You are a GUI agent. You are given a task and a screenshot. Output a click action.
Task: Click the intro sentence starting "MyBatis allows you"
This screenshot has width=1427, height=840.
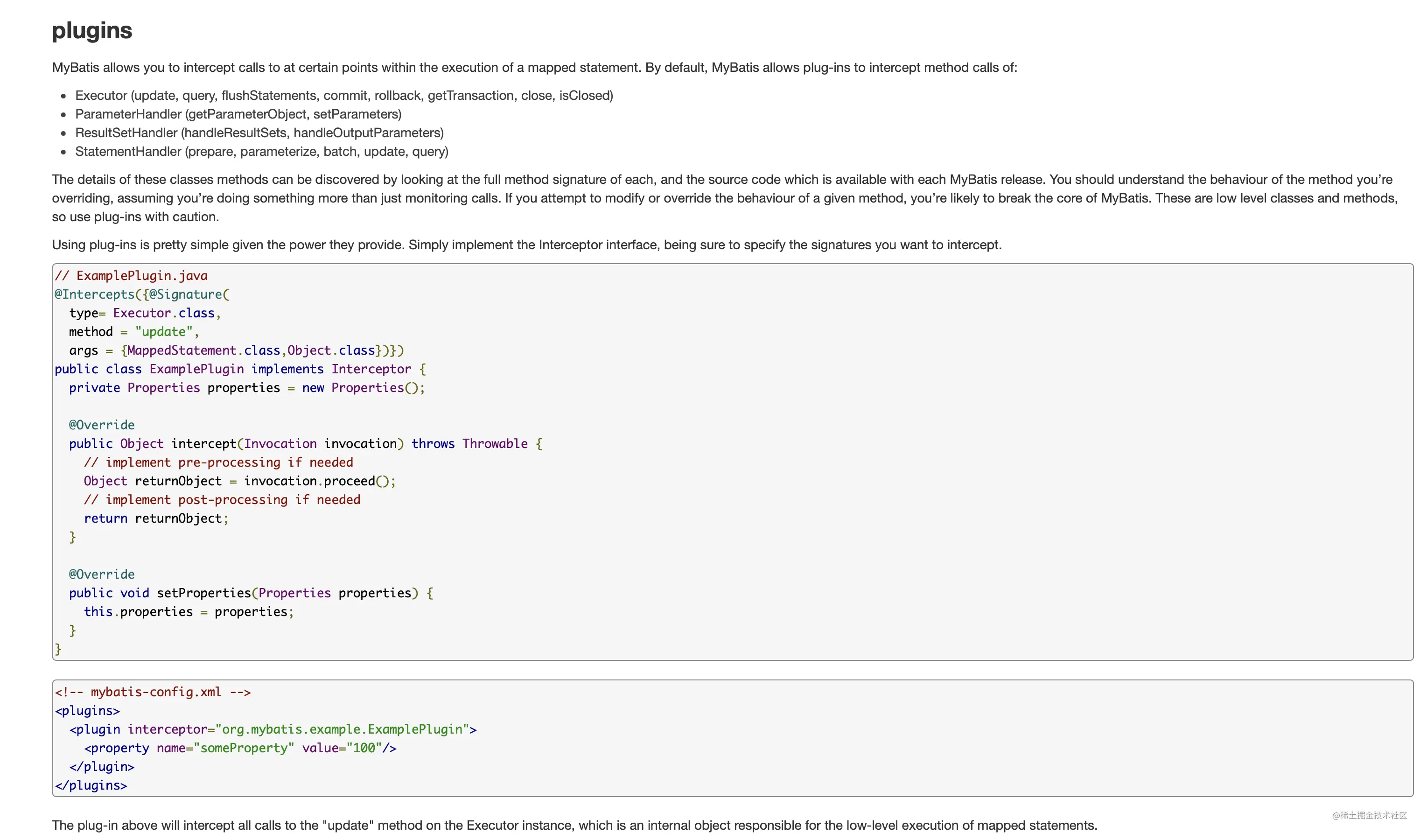pyautogui.click(x=535, y=67)
